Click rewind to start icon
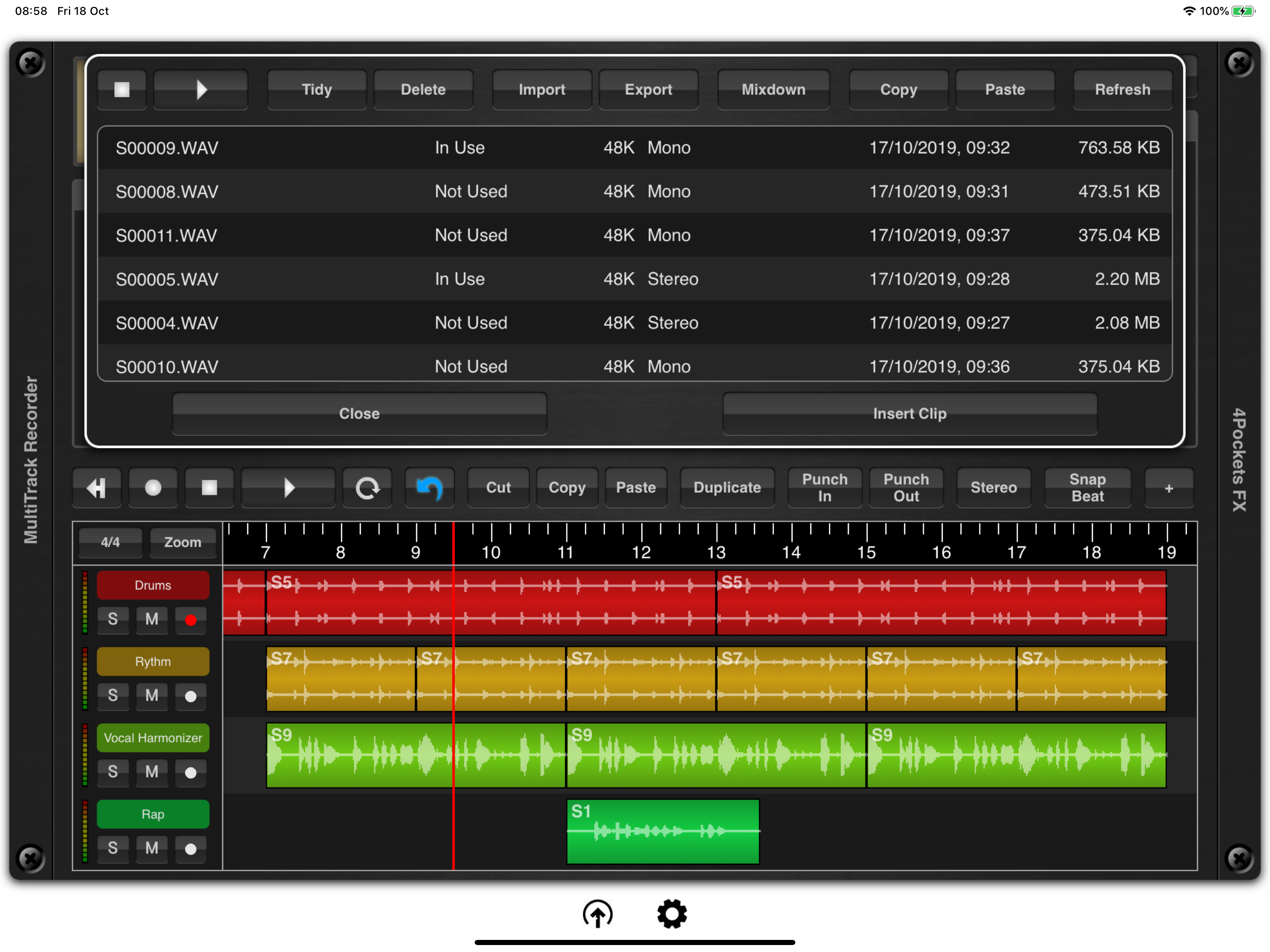1270x952 pixels. coord(96,488)
